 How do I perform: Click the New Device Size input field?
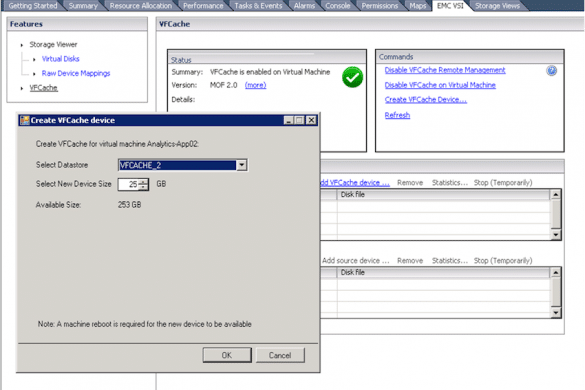[x=129, y=184]
